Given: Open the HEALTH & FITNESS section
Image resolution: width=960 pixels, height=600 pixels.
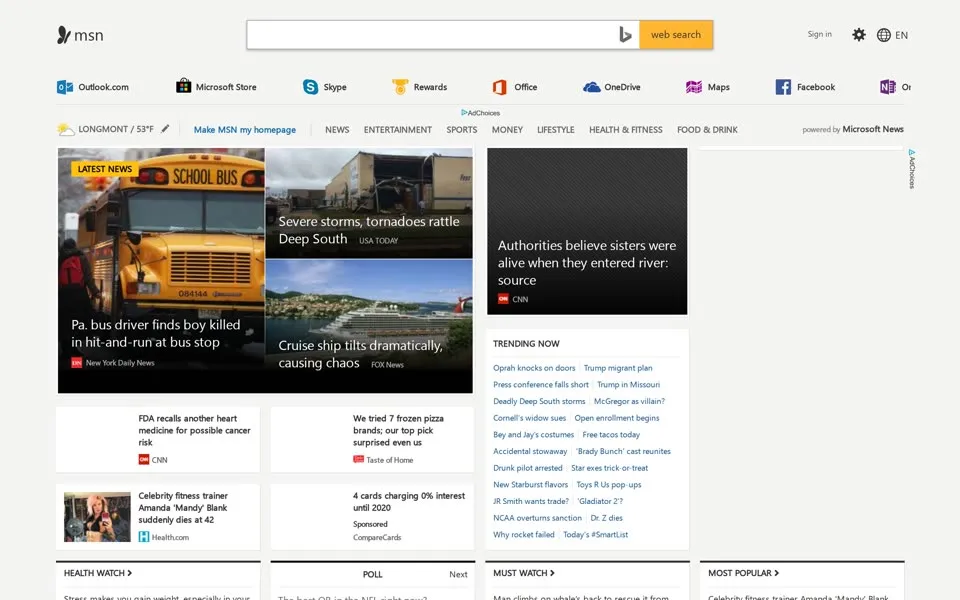Looking at the screenshot, I should [x=626, y=130].
